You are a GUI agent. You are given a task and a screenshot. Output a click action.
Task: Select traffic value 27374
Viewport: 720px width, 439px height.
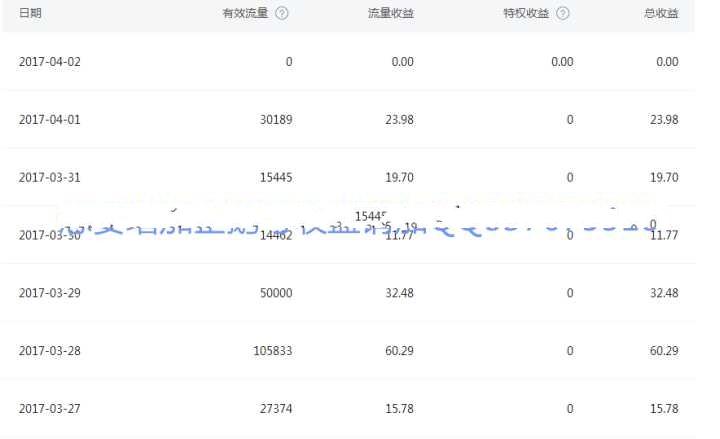pos(276,409)
